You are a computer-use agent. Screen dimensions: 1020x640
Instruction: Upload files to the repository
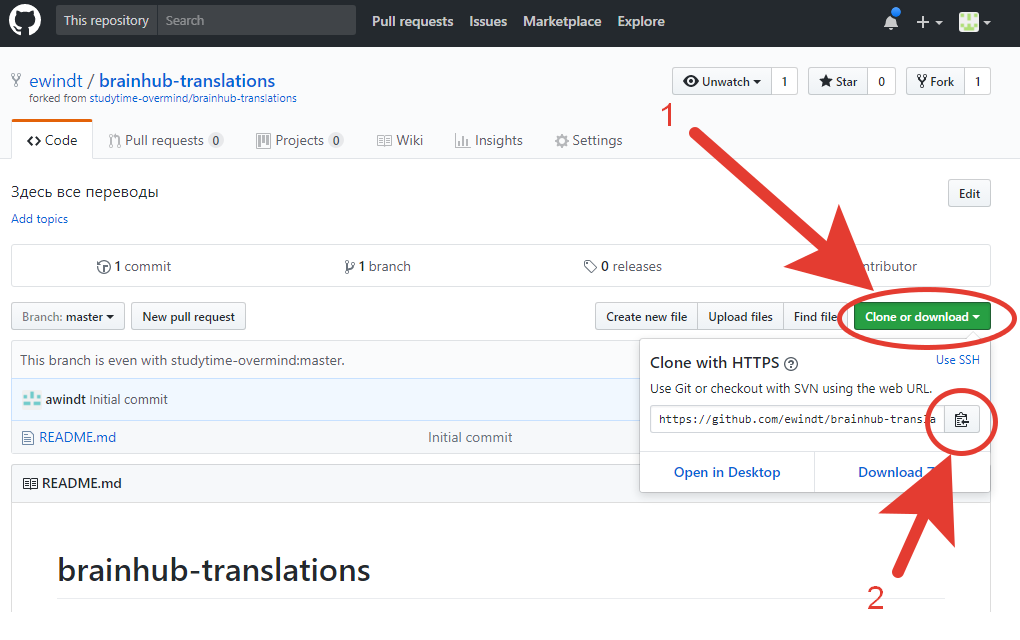click(740, 317)
